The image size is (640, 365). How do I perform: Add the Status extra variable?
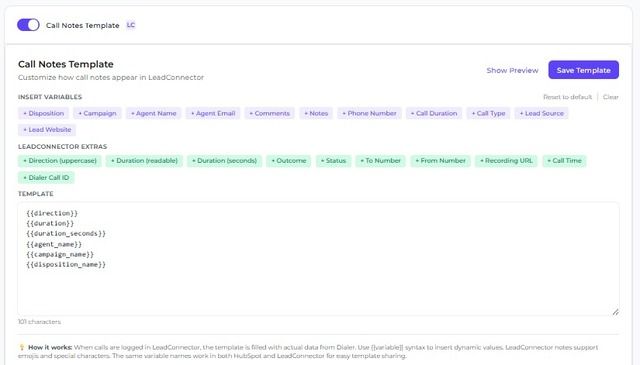pyautogui.click(x=333, y=160)
